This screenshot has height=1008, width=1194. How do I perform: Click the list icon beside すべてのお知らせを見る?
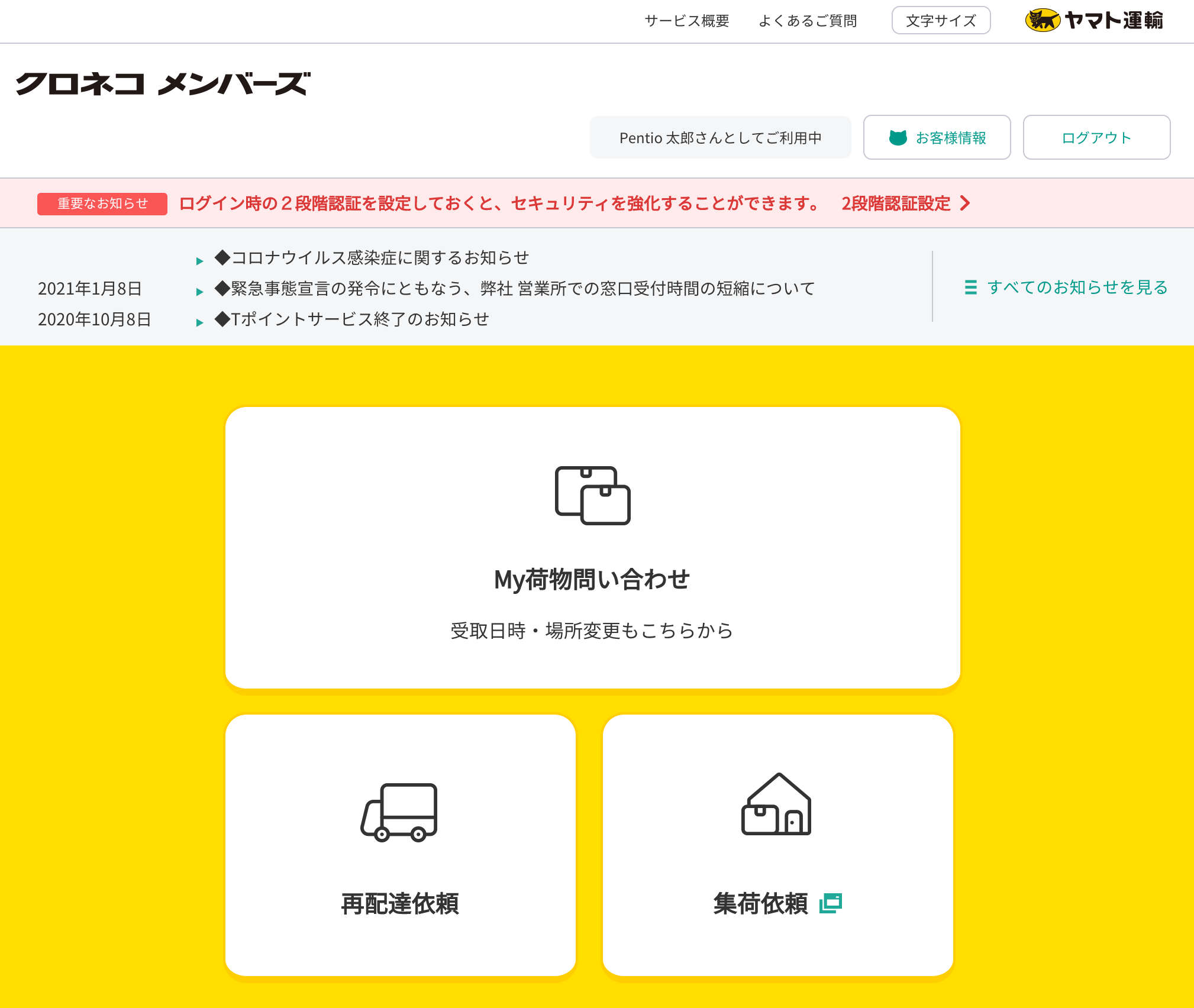click(970, 287)
